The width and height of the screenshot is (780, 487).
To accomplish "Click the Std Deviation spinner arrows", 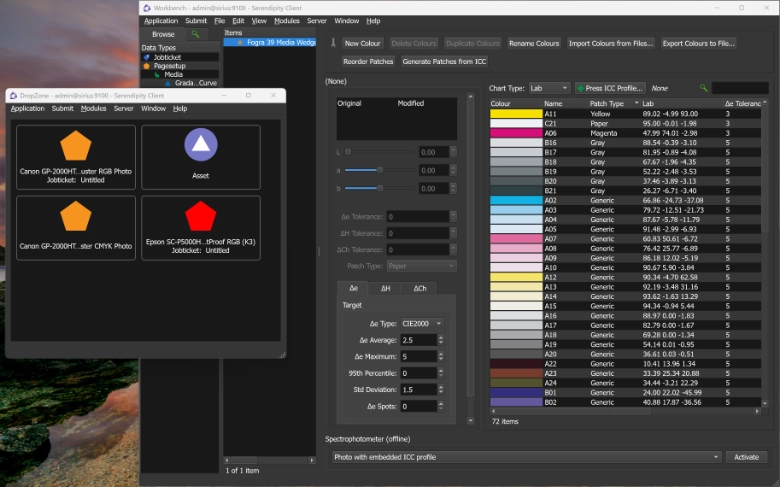I will coord(441,390).
